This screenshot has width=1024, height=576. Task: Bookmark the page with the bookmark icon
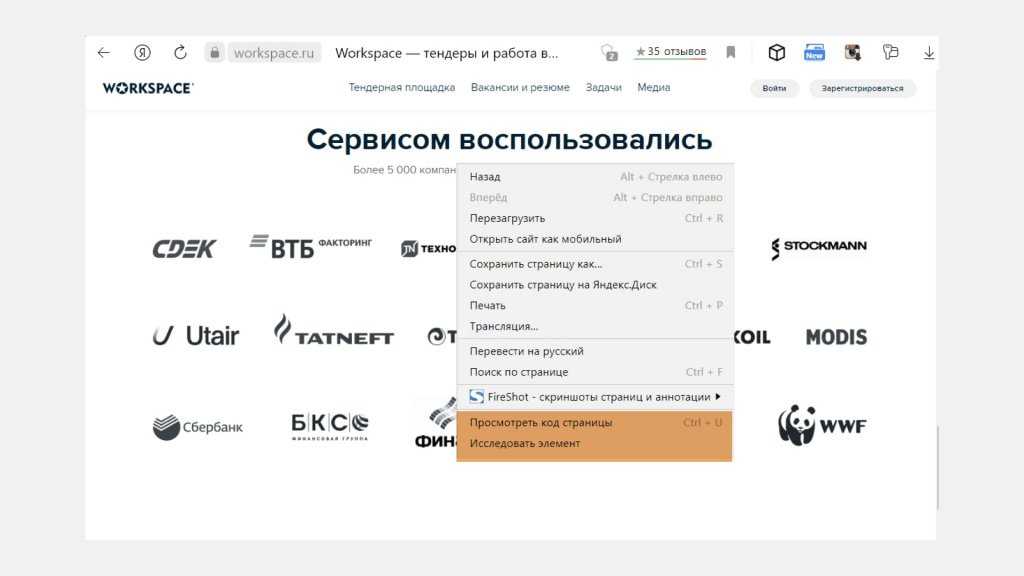coord(731,52)
